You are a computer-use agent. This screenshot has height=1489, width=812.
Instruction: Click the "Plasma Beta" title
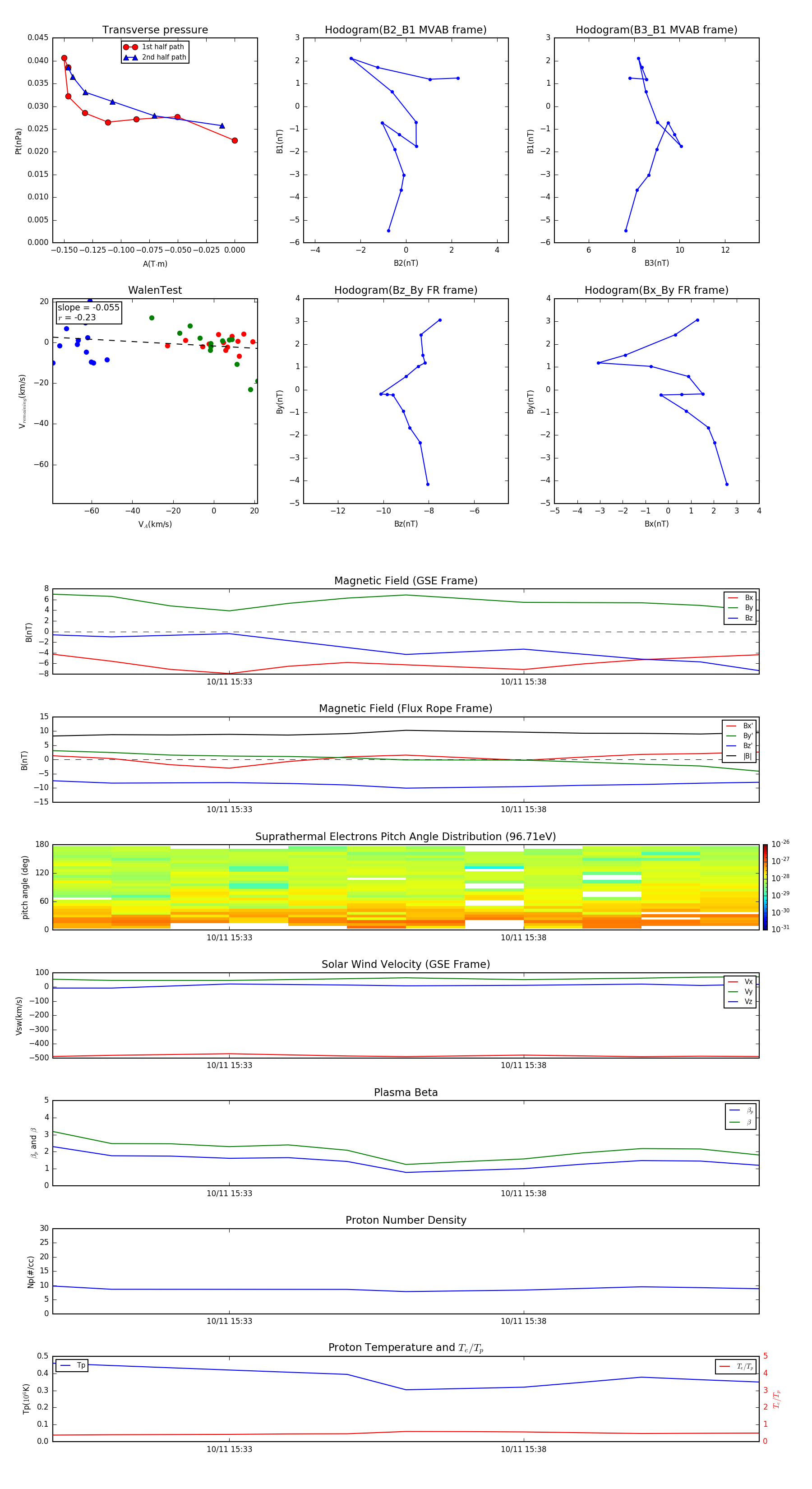coord(406,1093)
